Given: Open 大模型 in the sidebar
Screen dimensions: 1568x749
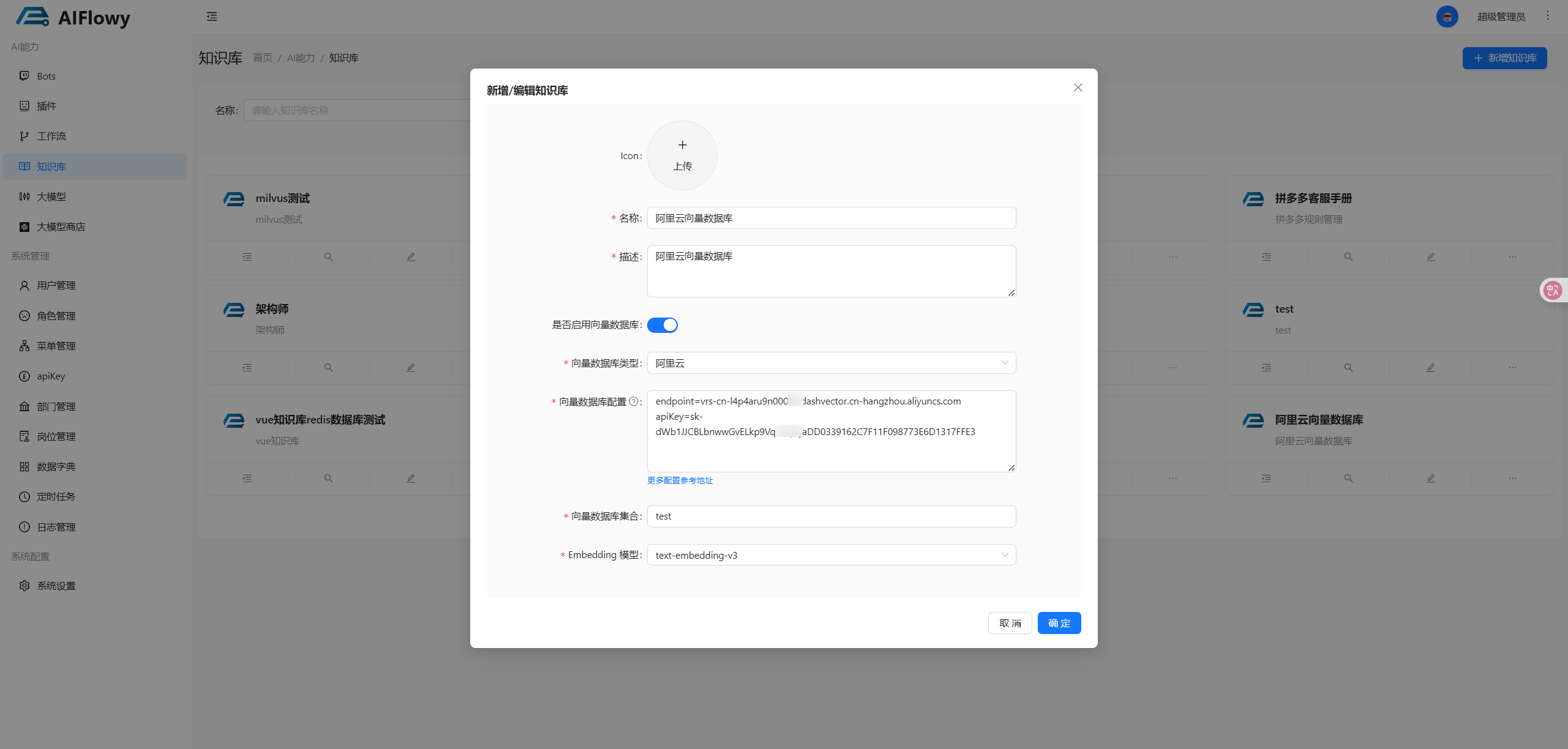Looking at the screenshot, I should 51,196.
